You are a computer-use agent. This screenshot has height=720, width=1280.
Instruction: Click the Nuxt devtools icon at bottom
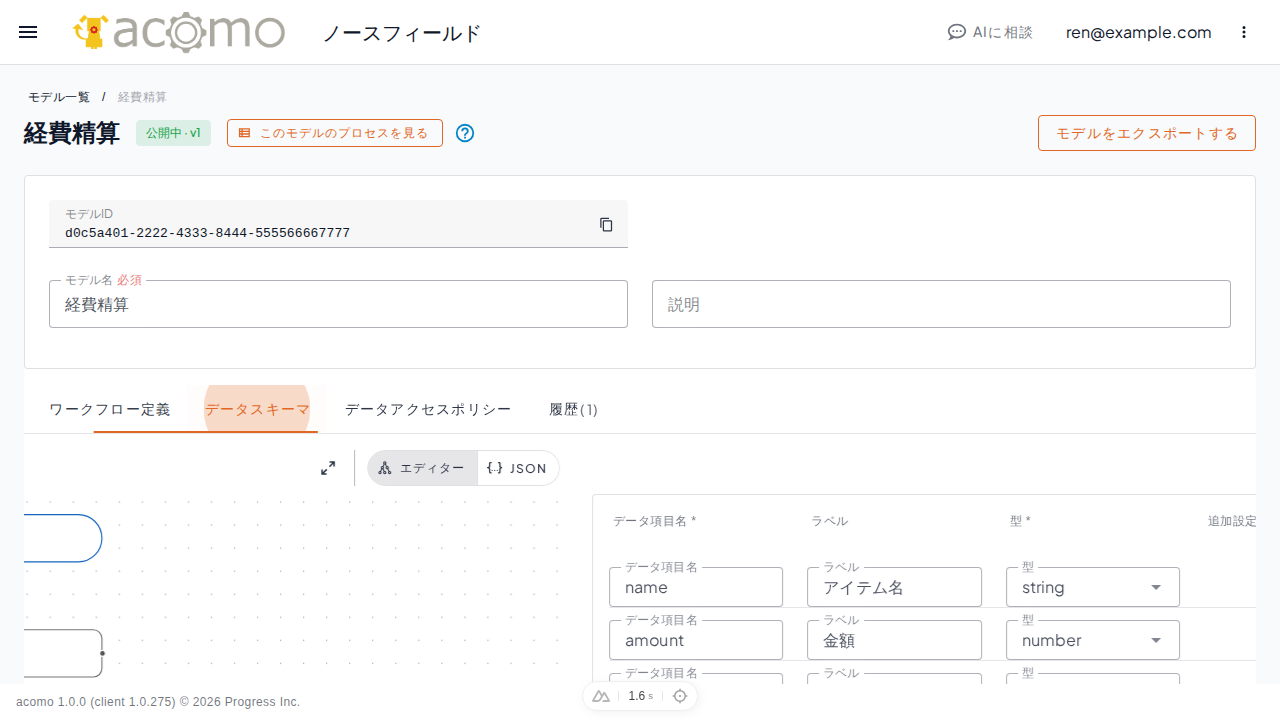(601, 696)
